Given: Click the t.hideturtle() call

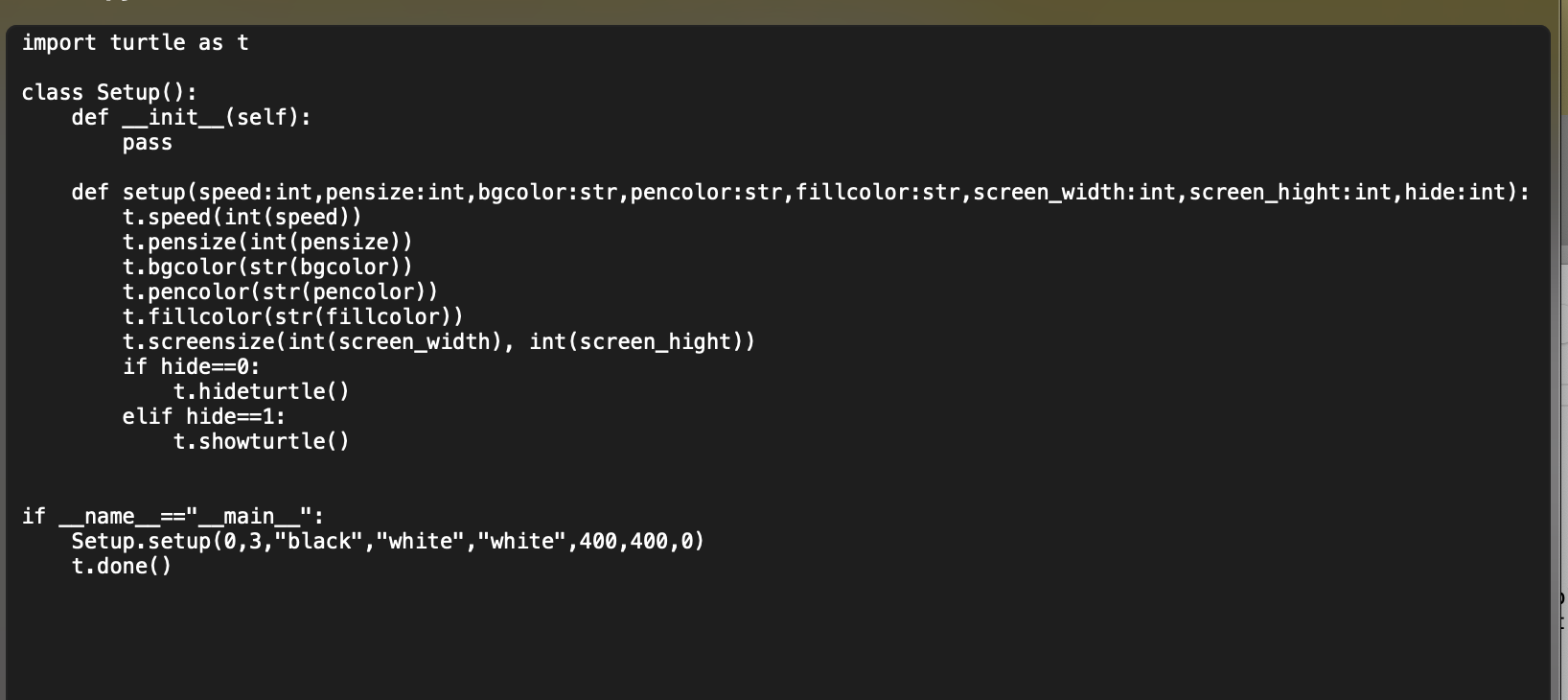Looking at the screenshot, I should point(262,392).
